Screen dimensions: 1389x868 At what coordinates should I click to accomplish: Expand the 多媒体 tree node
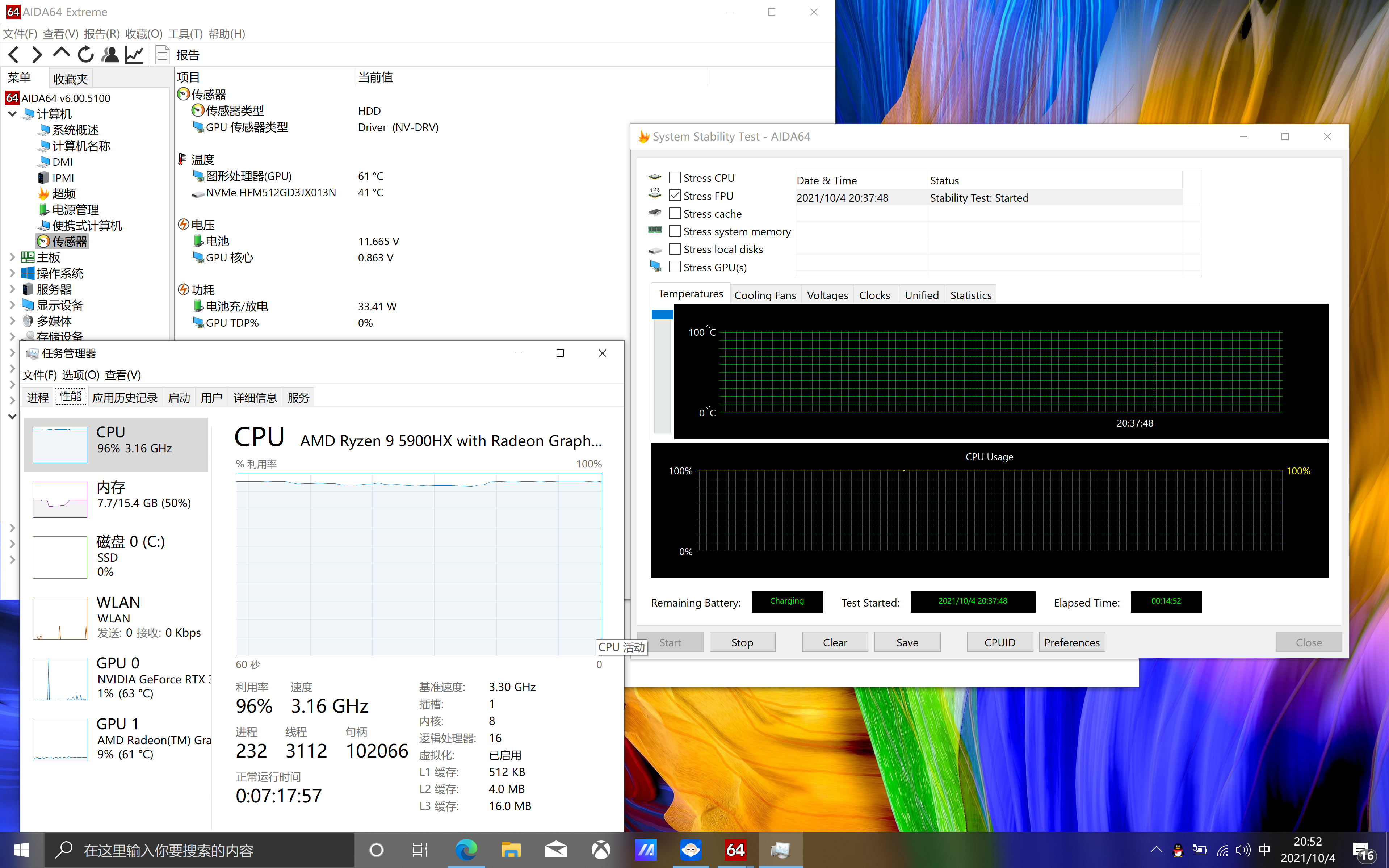tap(12, 321)
